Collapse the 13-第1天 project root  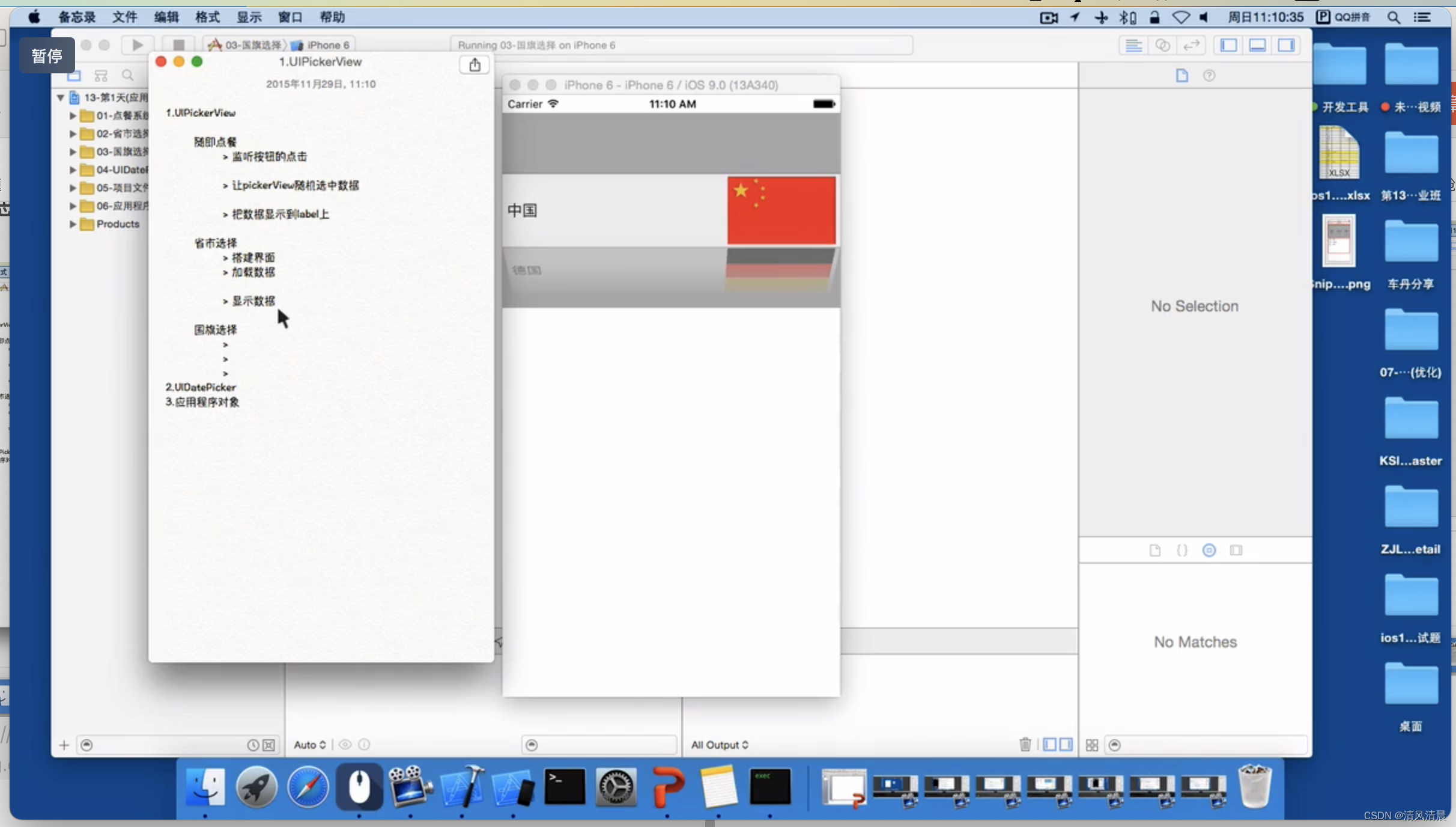tap(60, 97)
